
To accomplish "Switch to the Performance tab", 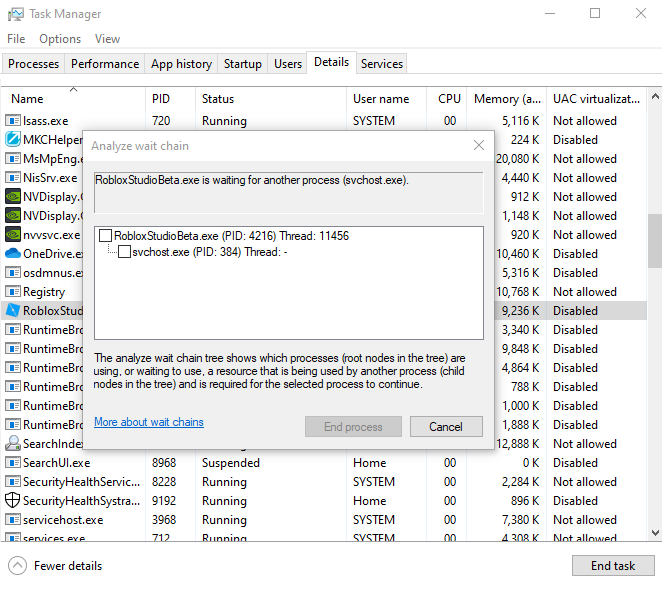I will pyautogui.click(x=105, y=64).
